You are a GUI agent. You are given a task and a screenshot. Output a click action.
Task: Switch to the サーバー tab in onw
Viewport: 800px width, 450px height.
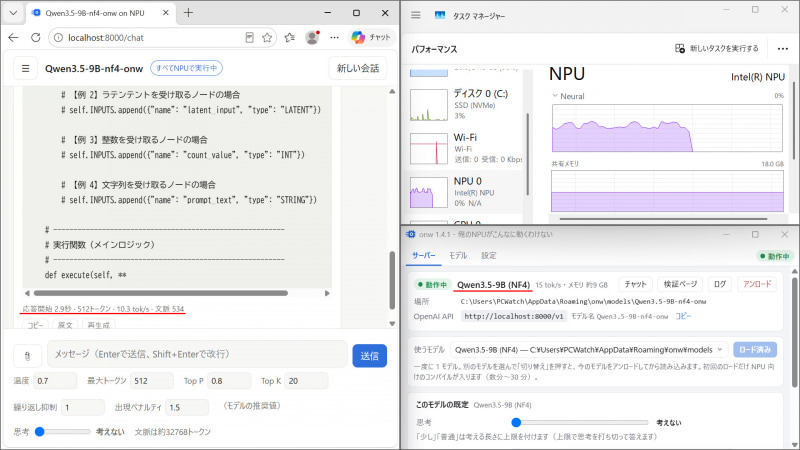click(x=423, y=256)
